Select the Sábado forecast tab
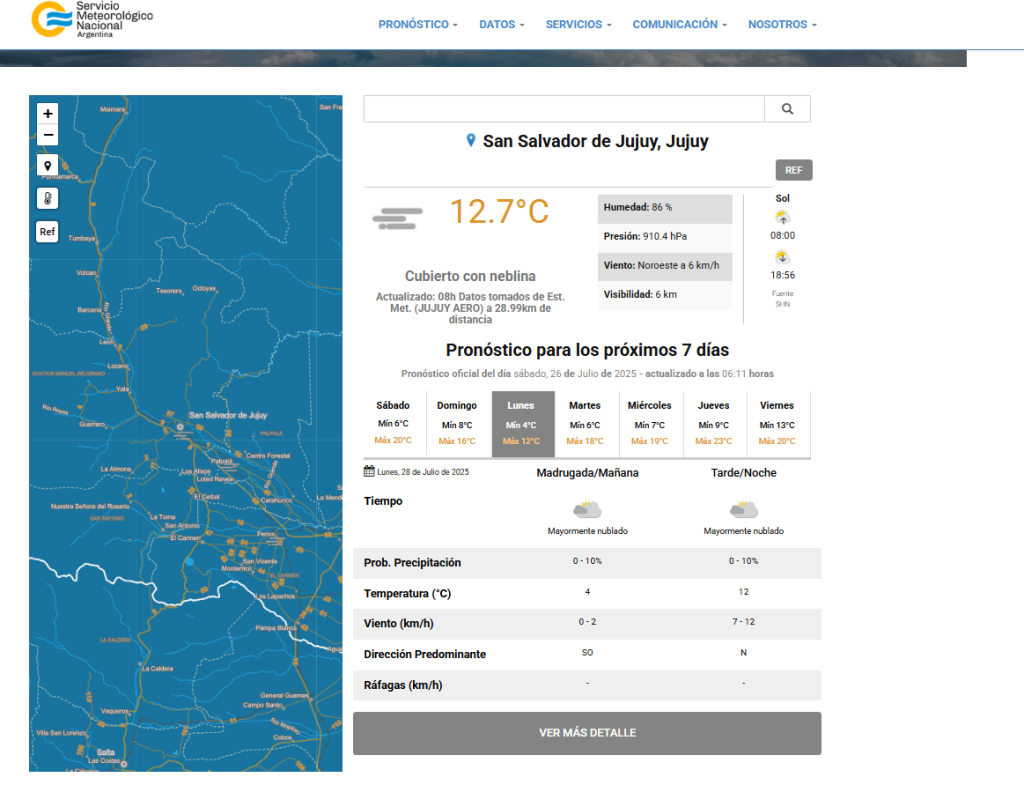The image size is (1024, 785). click(x=393, y=423)
